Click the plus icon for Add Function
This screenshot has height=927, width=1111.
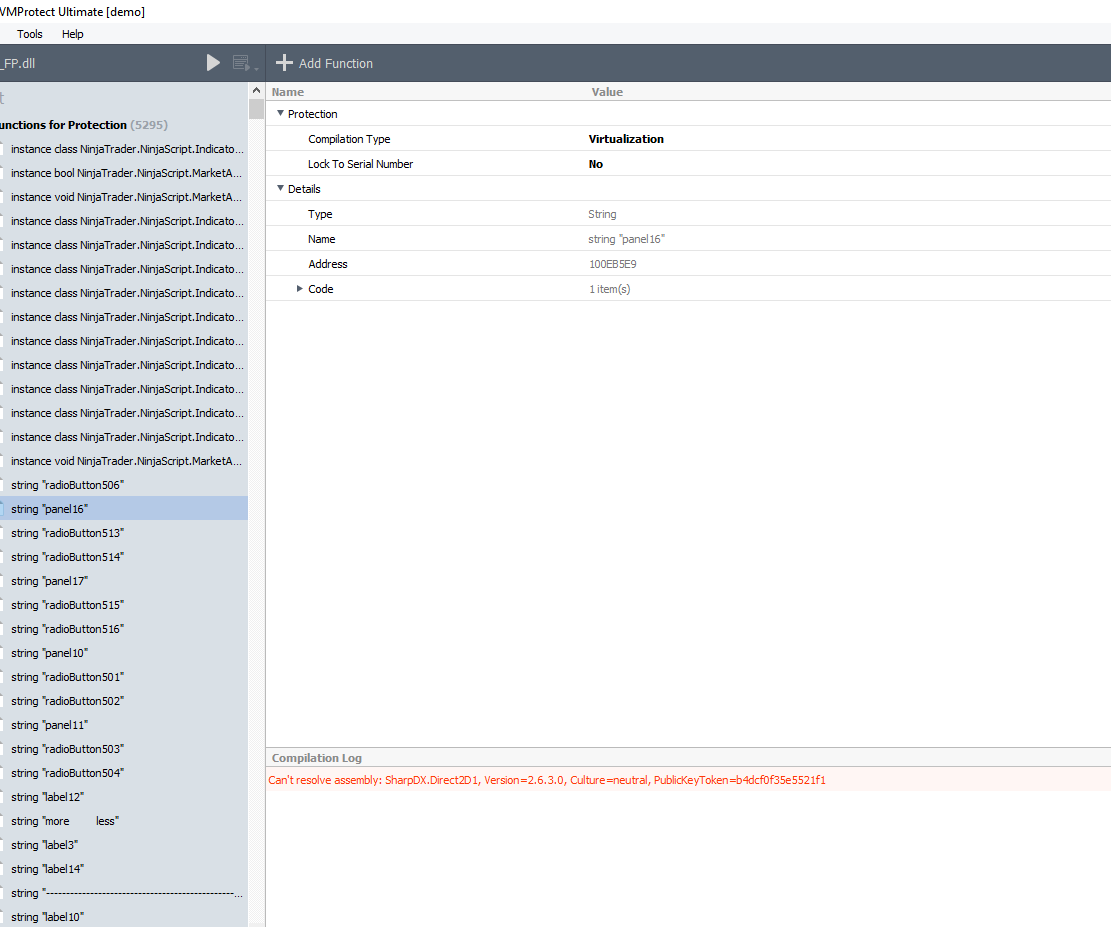(x=284, y=63)
